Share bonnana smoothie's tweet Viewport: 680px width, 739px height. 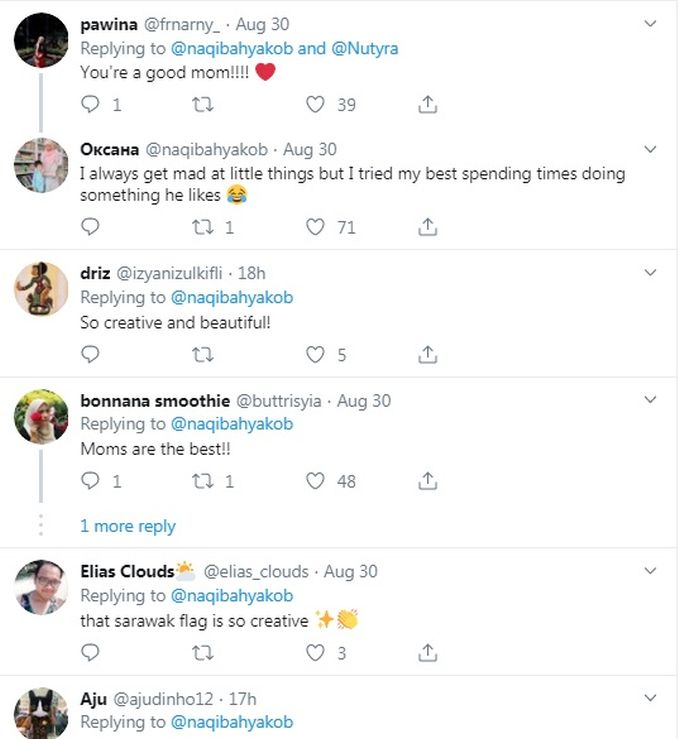428,481
